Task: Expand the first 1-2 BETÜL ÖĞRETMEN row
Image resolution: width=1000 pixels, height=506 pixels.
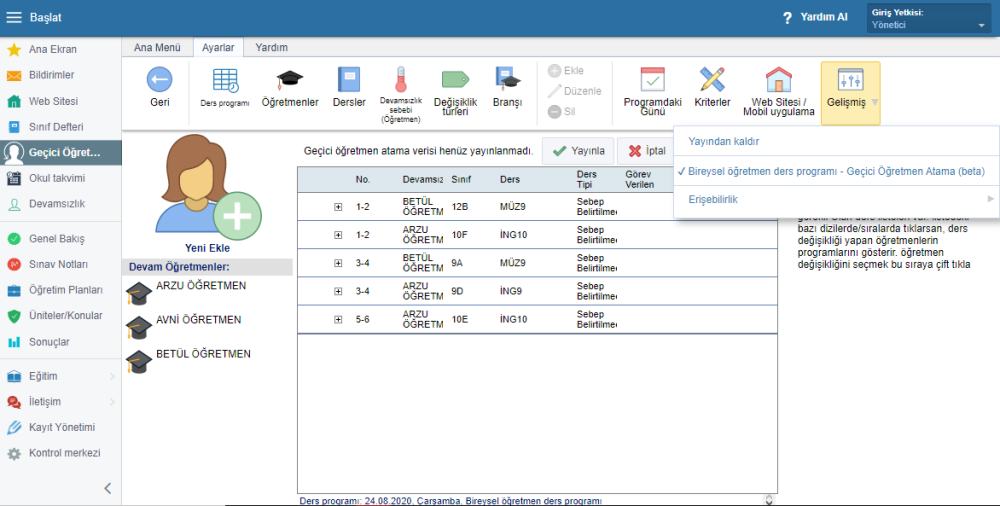Action: pyautogui.click(x=338, y=207)
